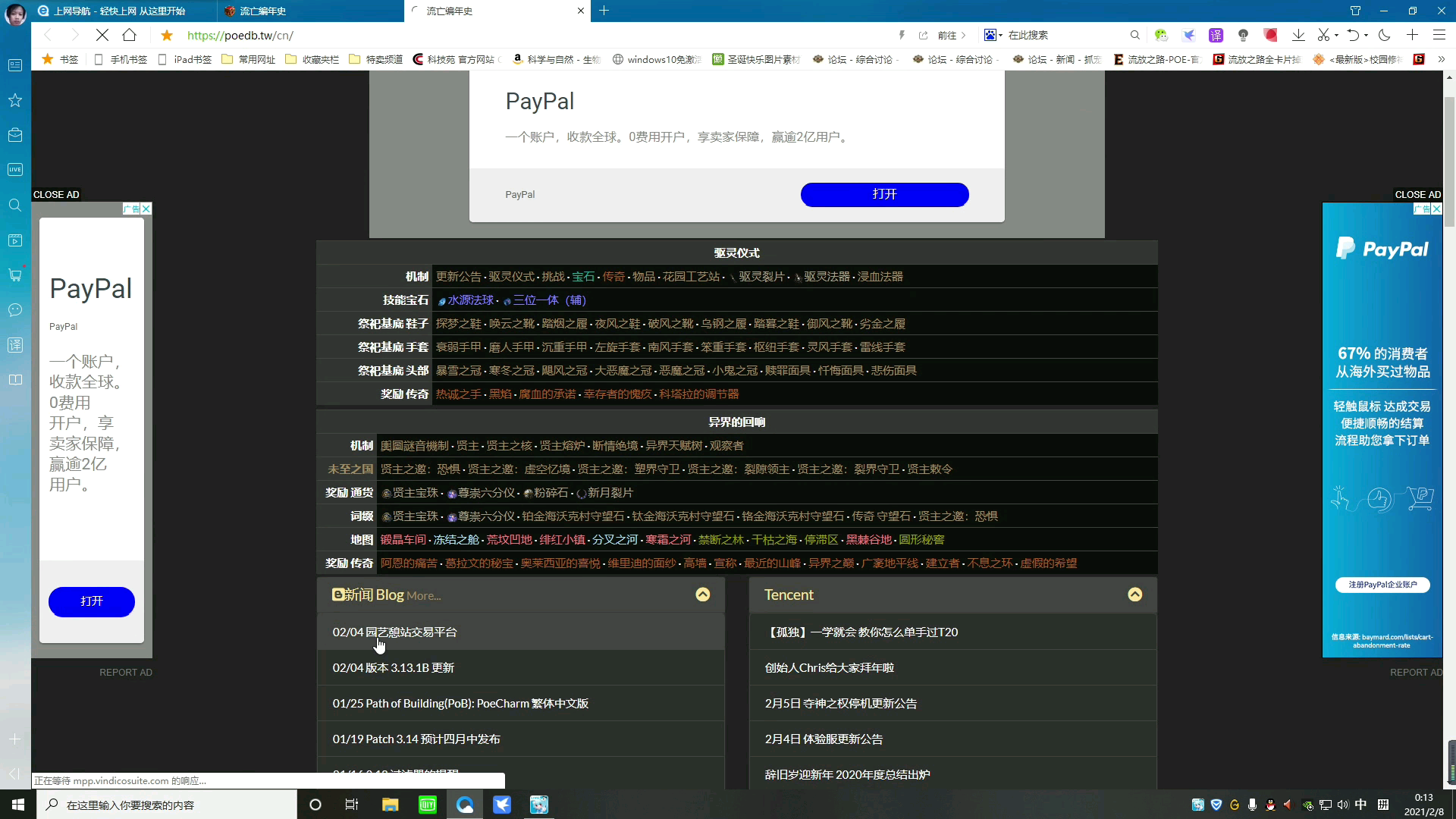The height and width of the screenshot is (819, 1456).
Task: Click the 注册PayPal企业账户 button in right ad
Action: [1382, 585]
